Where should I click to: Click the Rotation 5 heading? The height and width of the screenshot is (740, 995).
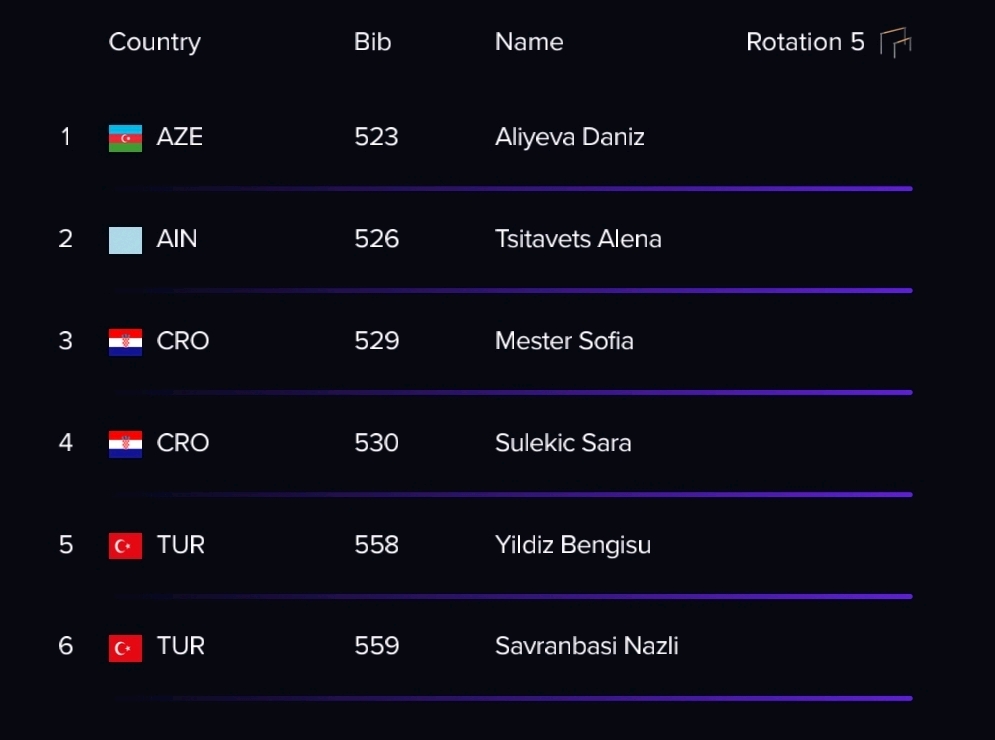[805, 42]
